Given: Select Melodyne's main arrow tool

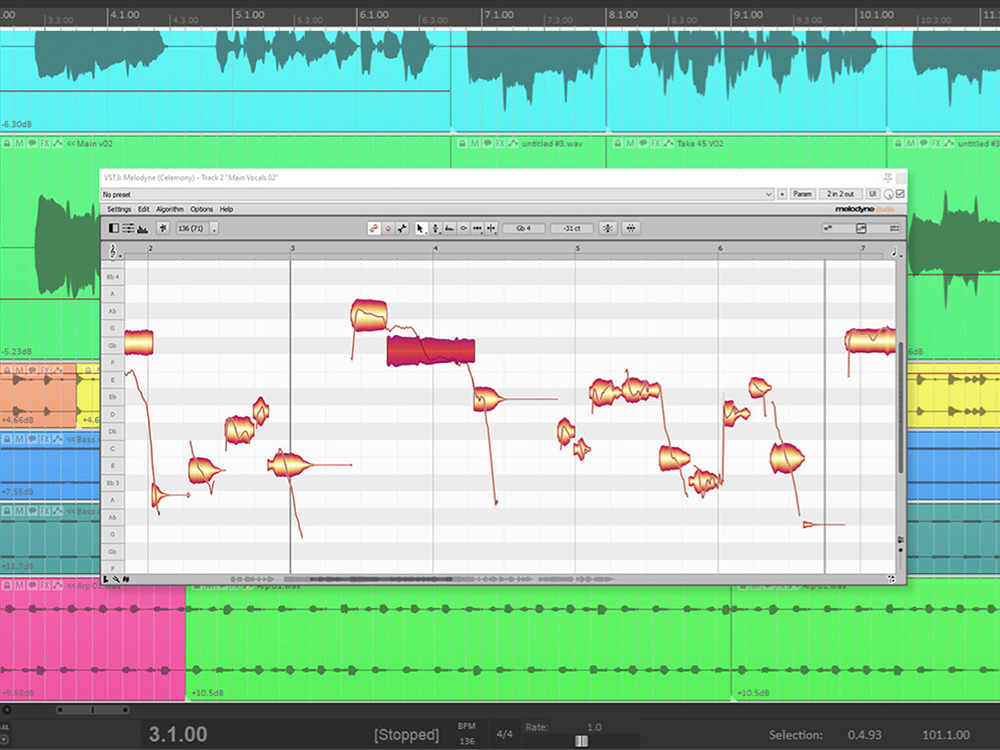Looking at the screenshot, I should click(x=421, y=228).
